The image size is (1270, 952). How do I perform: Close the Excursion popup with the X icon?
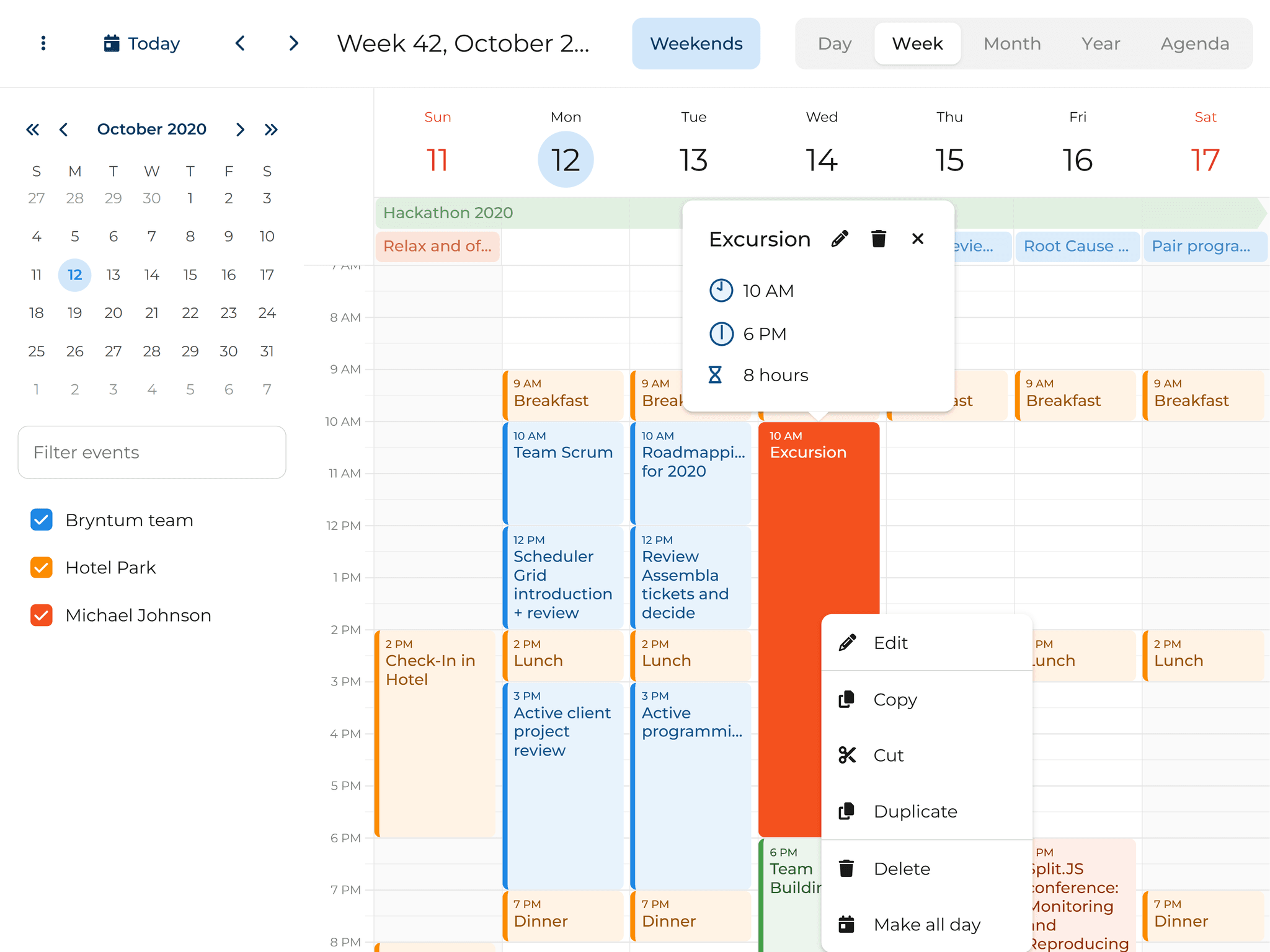(x=918, y=238)
